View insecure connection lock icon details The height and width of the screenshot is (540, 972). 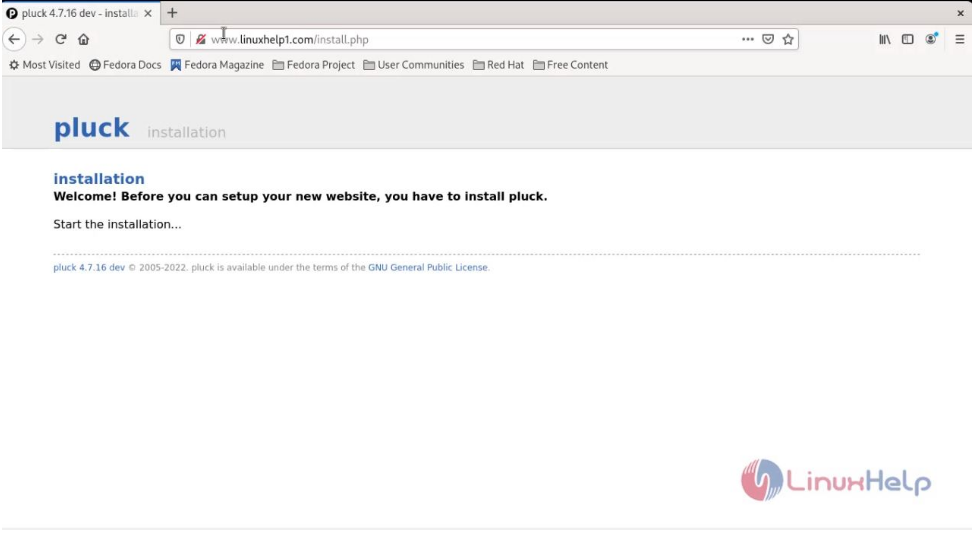[x=201, y=39]
